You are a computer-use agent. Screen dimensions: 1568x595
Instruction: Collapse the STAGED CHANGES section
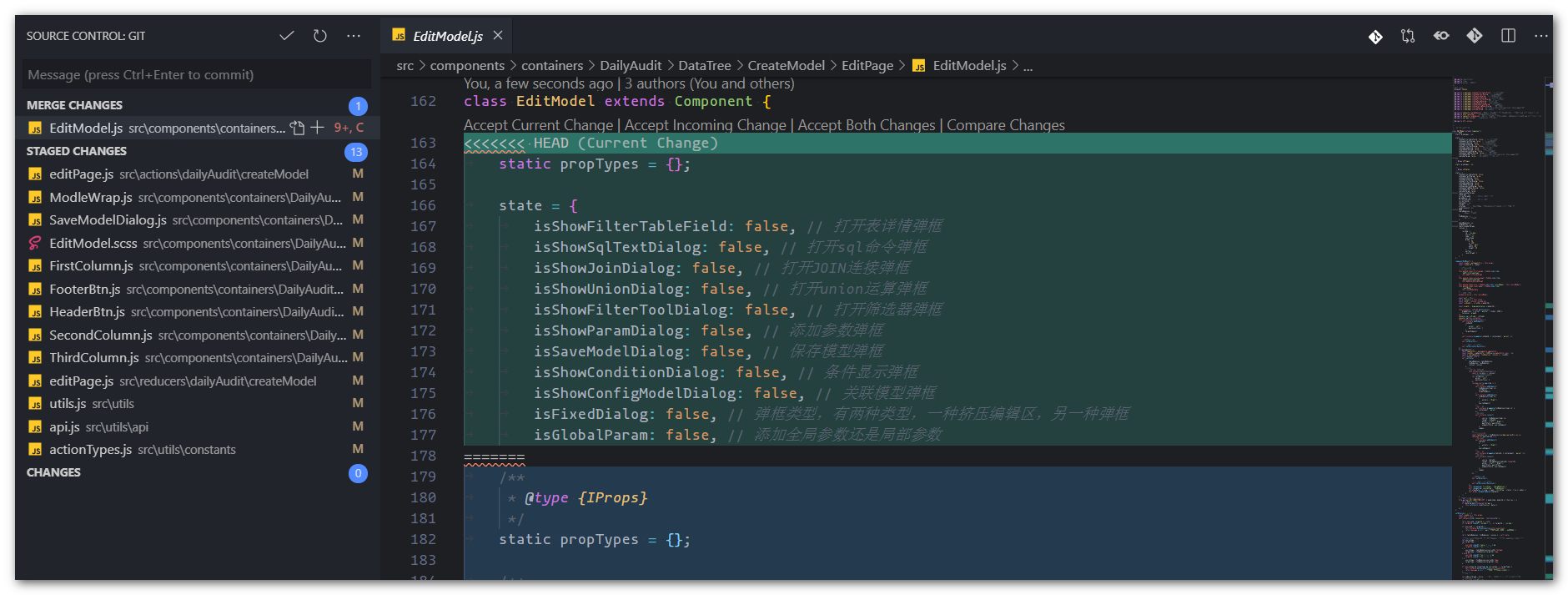77,151
